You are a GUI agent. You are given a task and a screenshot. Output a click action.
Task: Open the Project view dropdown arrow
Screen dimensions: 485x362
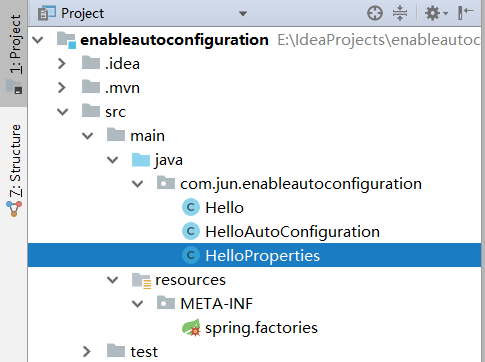click(x=243, y=14)
